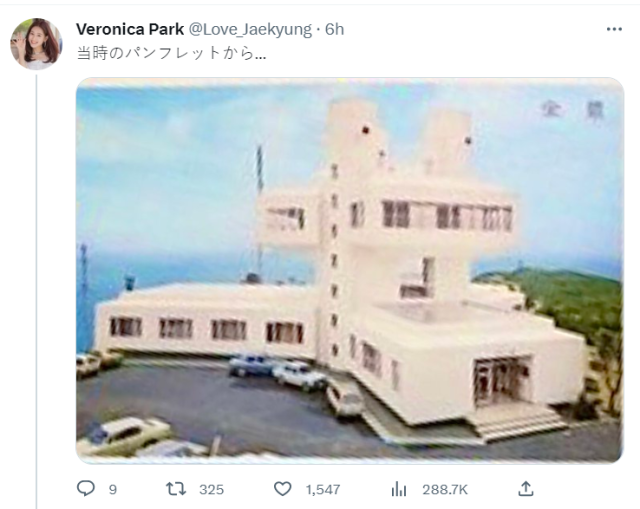The width and height of the screenshot is (640, 509).
Task: Open the three-dot More options menu
Action: coord(614,29)
